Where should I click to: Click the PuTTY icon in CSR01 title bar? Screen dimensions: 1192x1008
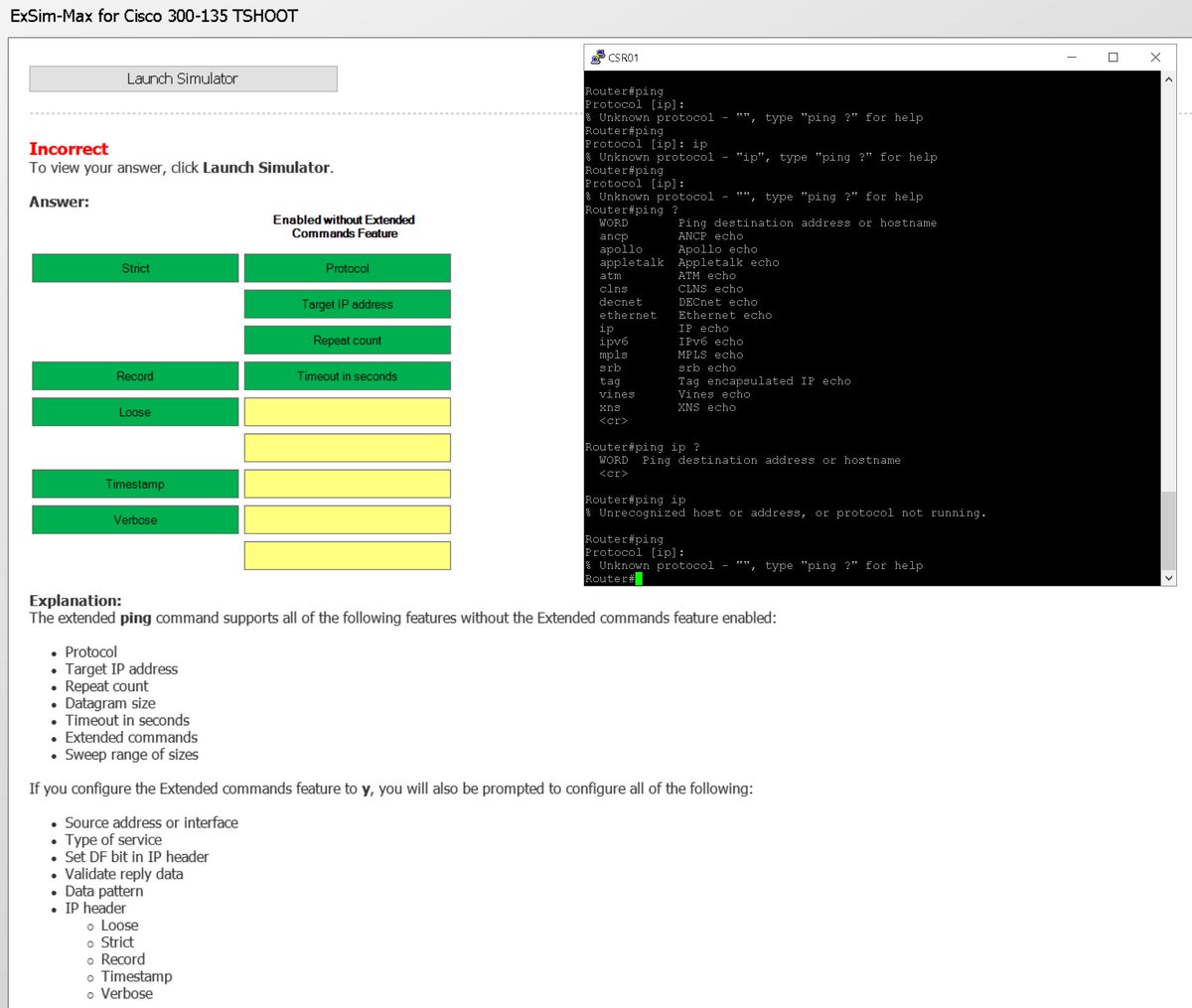(597, 58)
